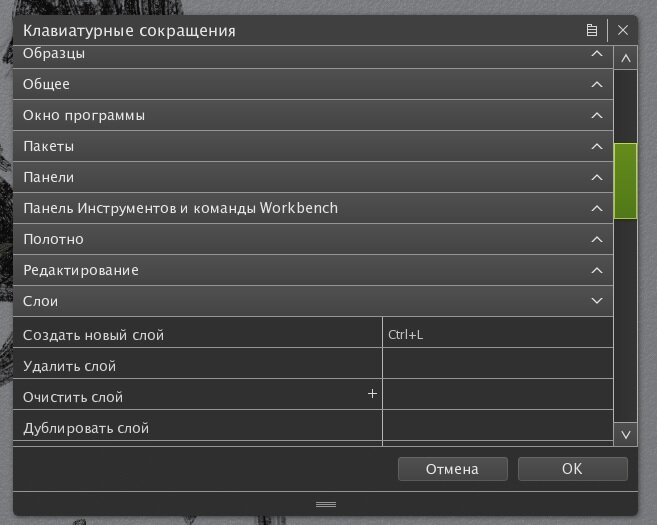
Task: Expand the Пакеты section chevron
Action: coord(597,147)
